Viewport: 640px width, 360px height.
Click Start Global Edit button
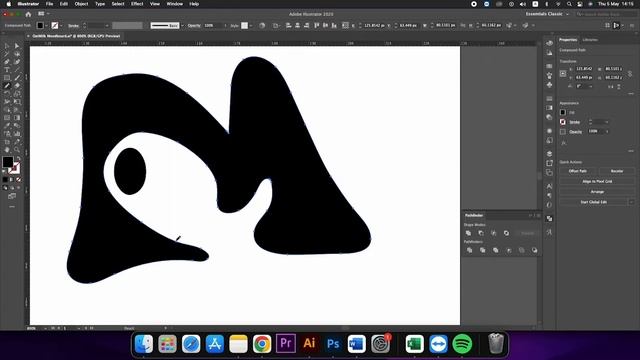[593, 202]
